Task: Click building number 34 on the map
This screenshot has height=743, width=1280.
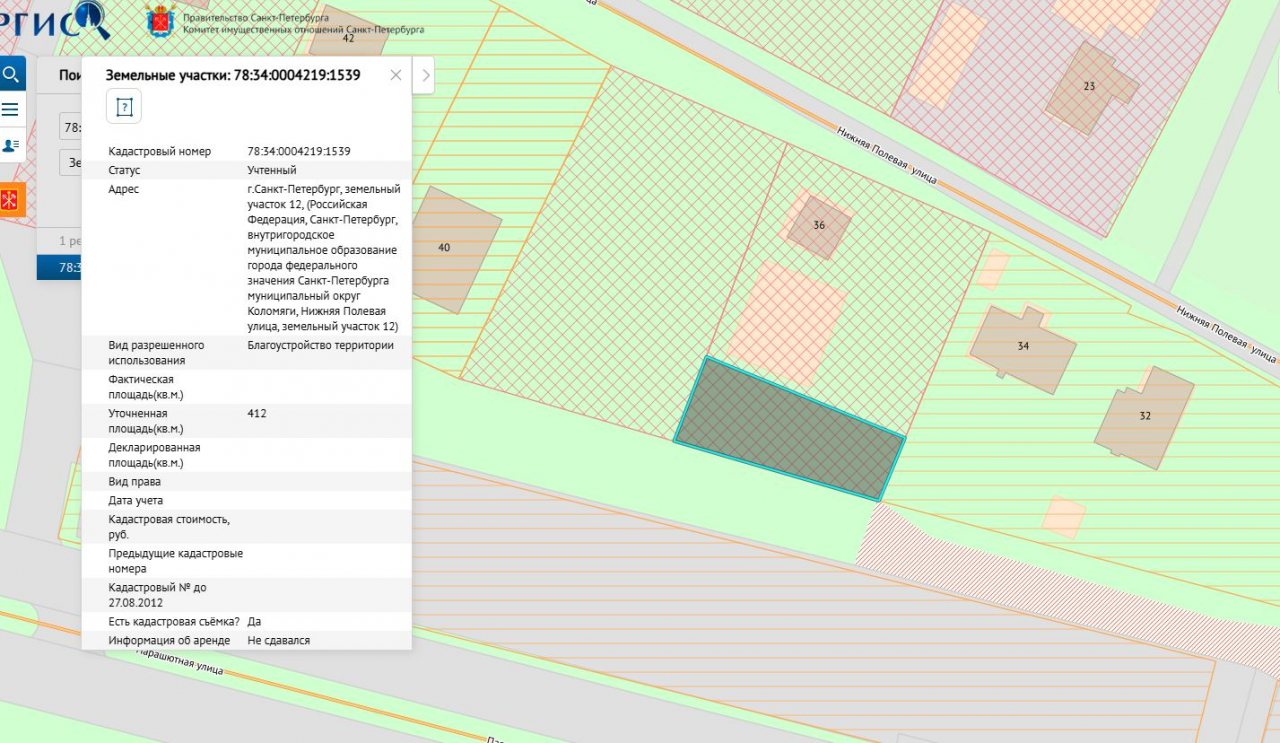Action: 1022,345
